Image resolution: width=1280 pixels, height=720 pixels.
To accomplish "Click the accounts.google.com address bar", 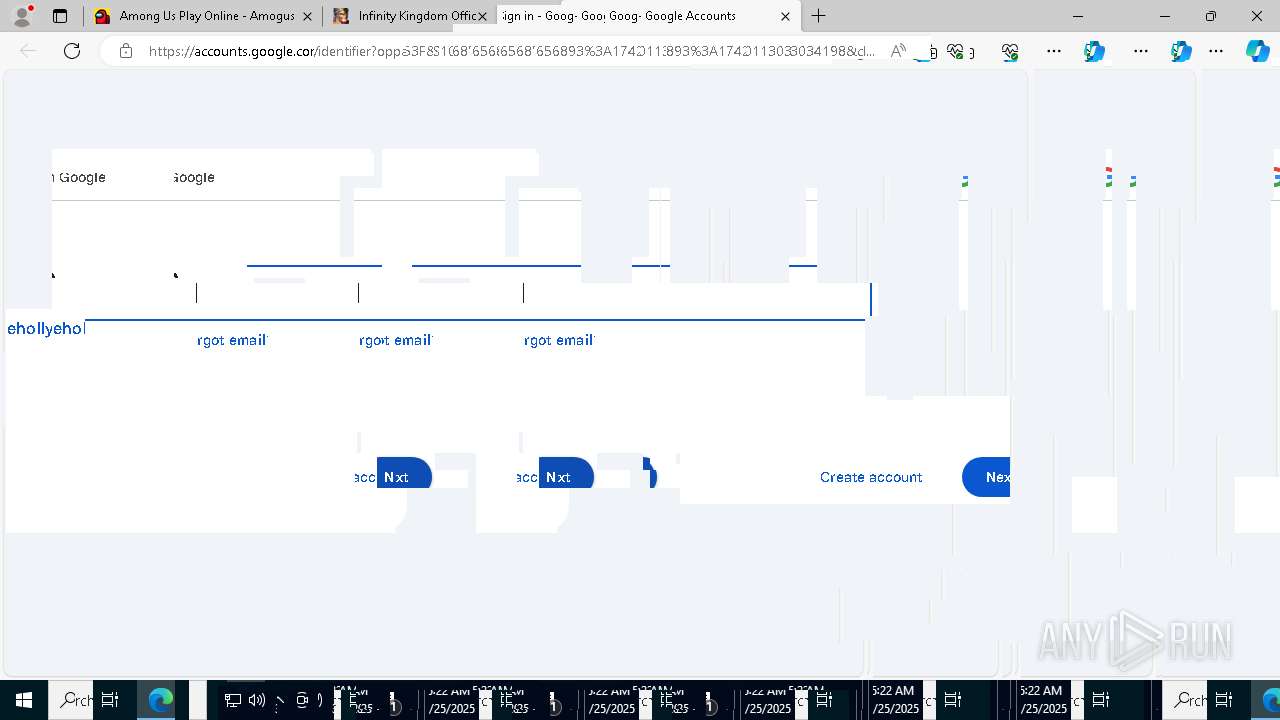I will click(x=510, y=51).
